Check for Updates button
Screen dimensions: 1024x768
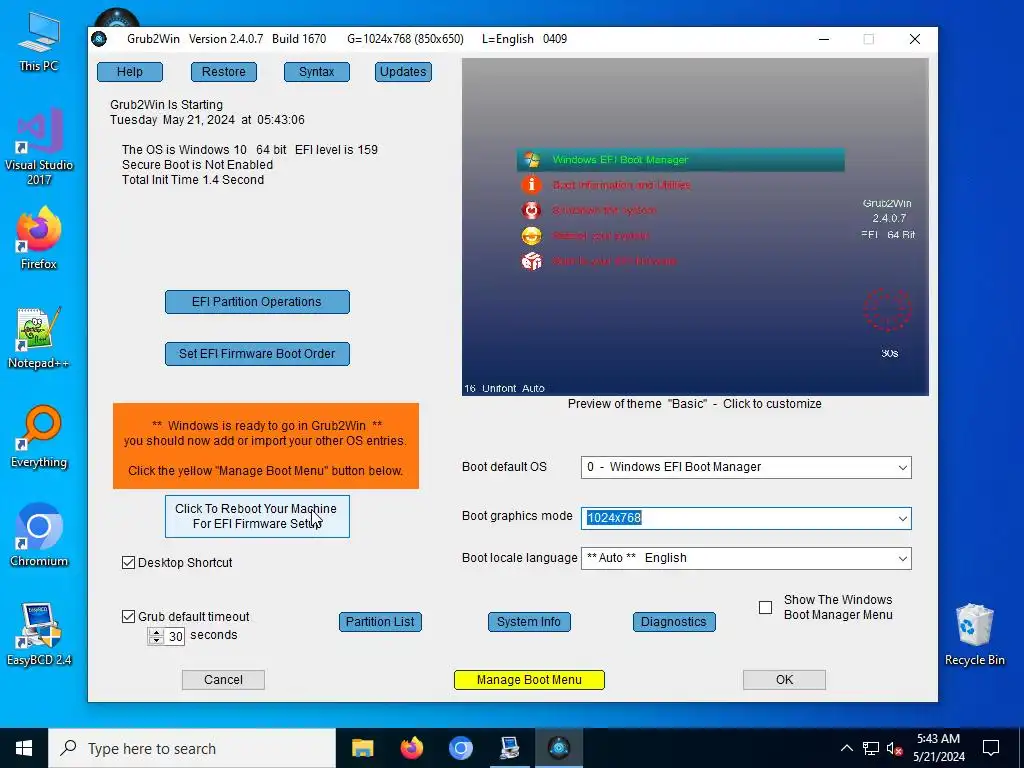(x=403, y=72)
